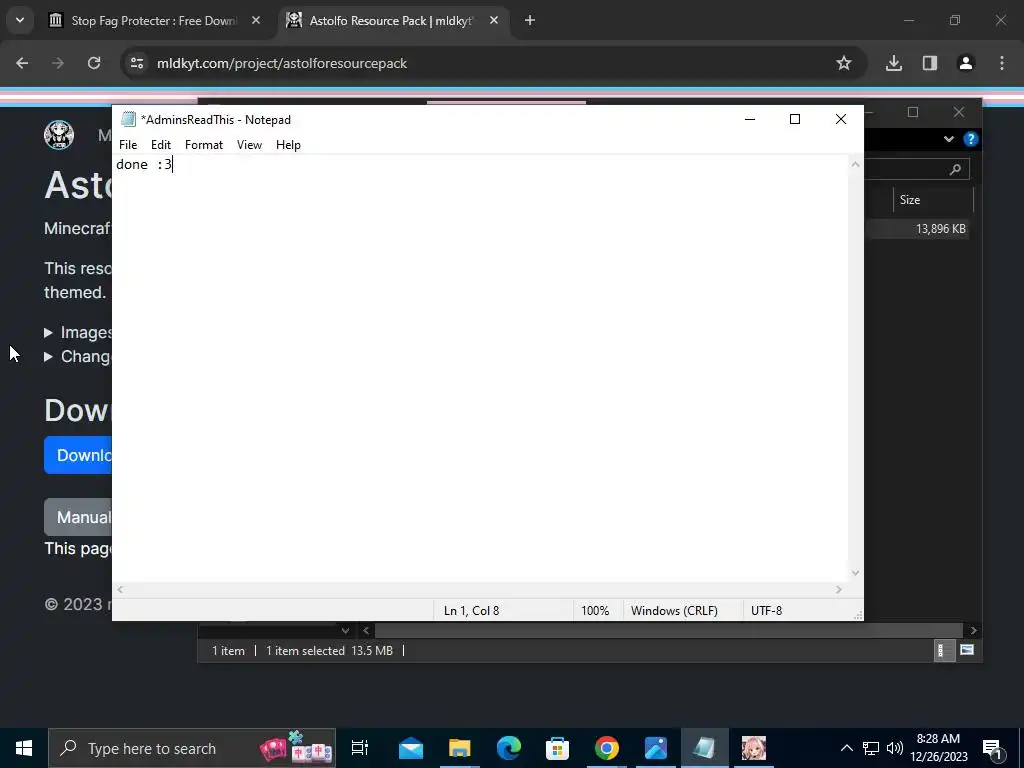Open Microsoft Store from taskbar
The width and height of the screenshot is (1024, 768).
click(x=558, y=748)
